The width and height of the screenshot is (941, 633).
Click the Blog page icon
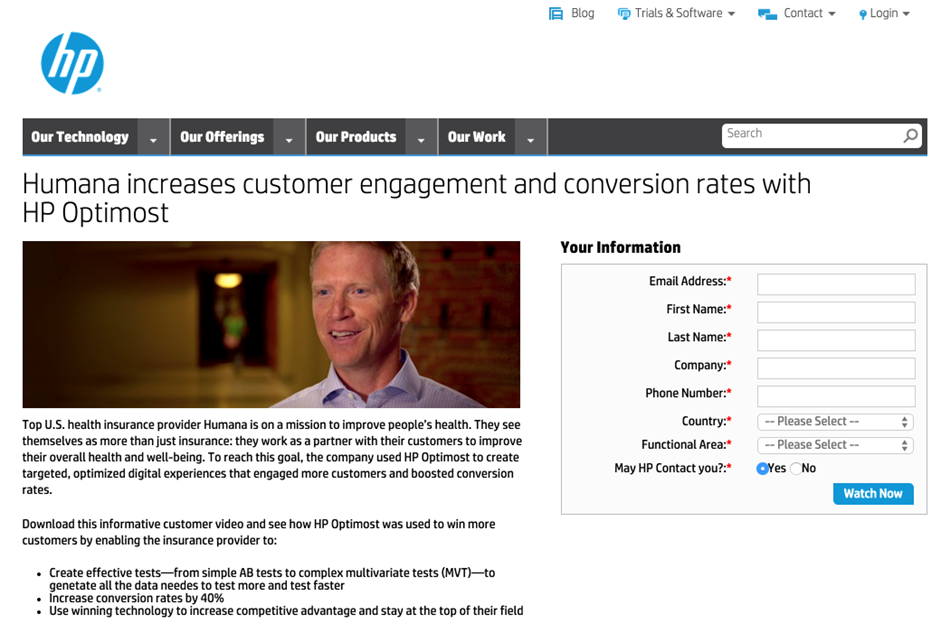tap(556, 13)
